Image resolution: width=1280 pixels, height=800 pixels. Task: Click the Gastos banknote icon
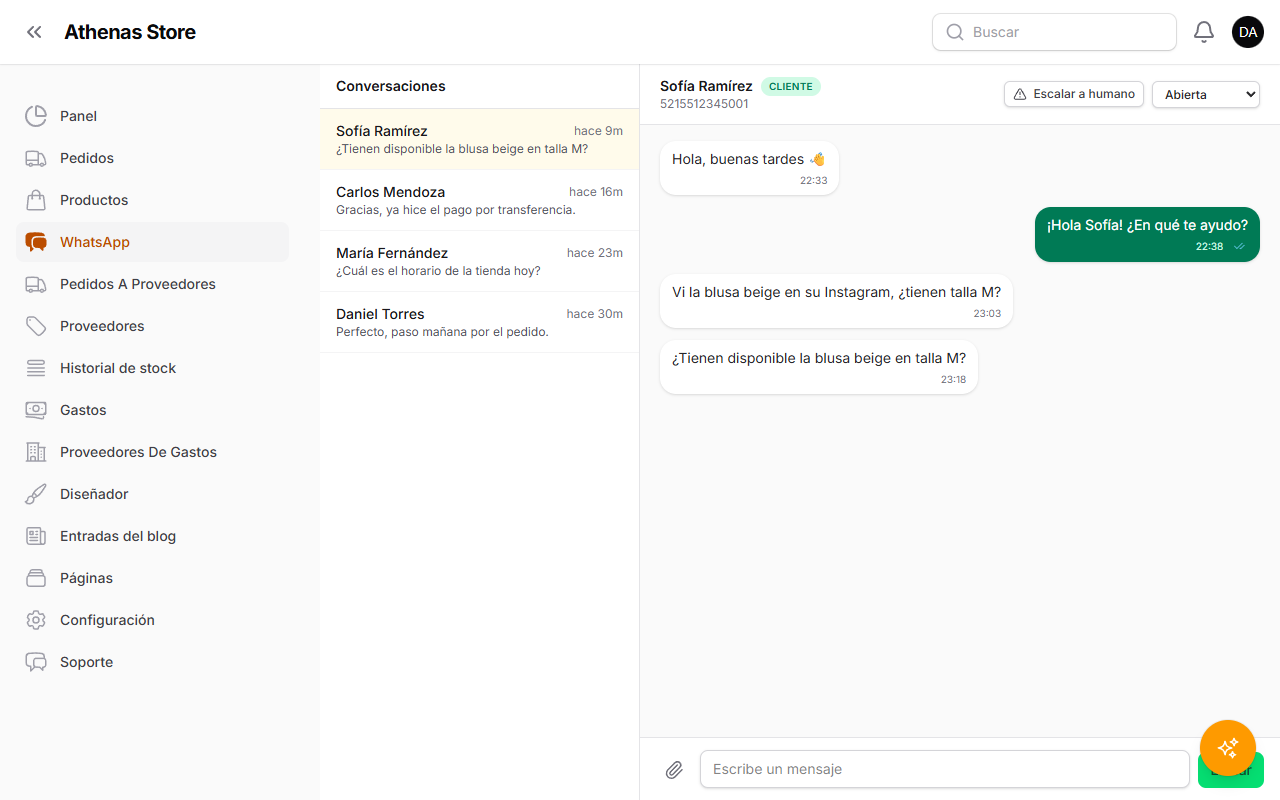36,410
